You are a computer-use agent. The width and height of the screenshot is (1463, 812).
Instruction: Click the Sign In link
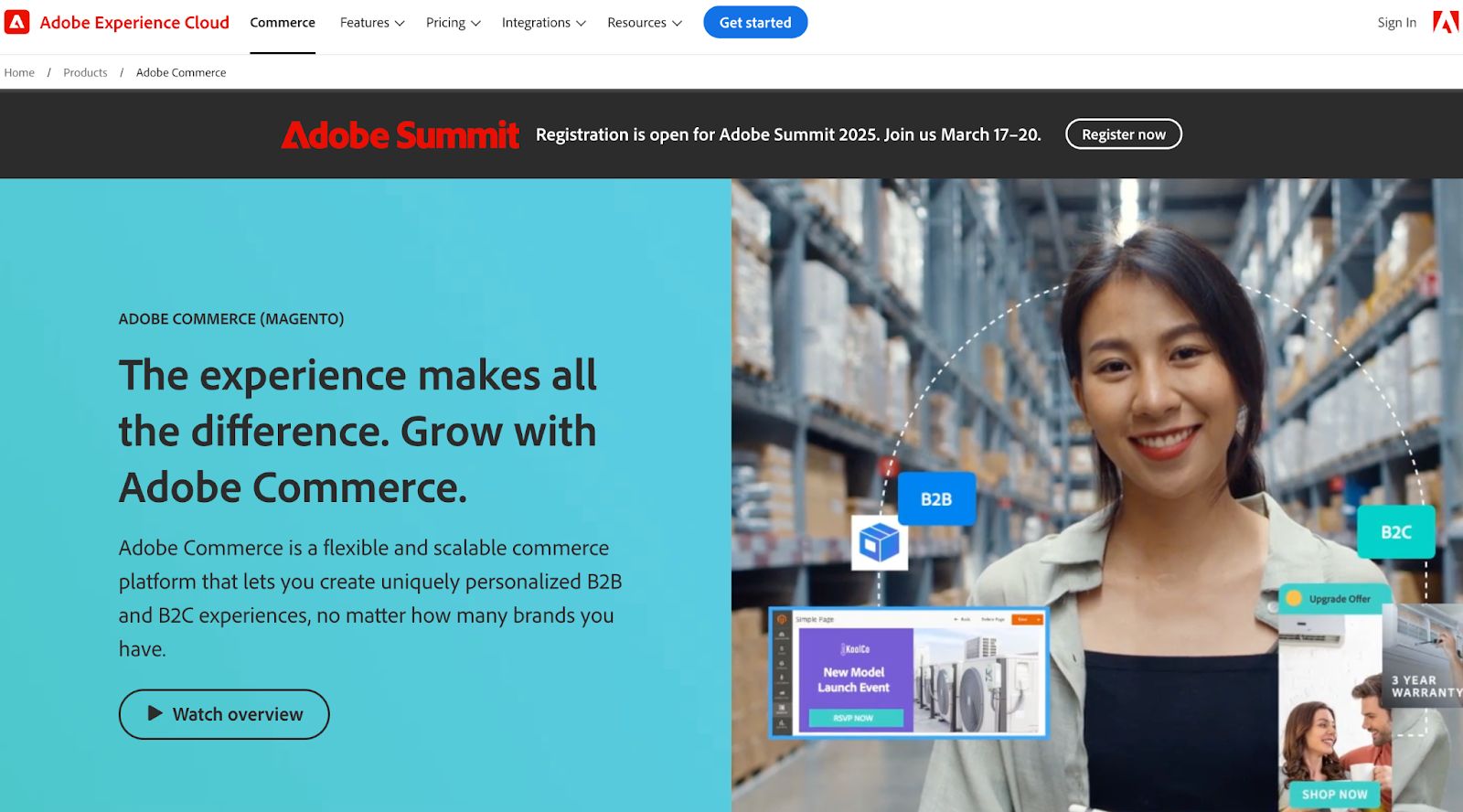coord(1396,22)
